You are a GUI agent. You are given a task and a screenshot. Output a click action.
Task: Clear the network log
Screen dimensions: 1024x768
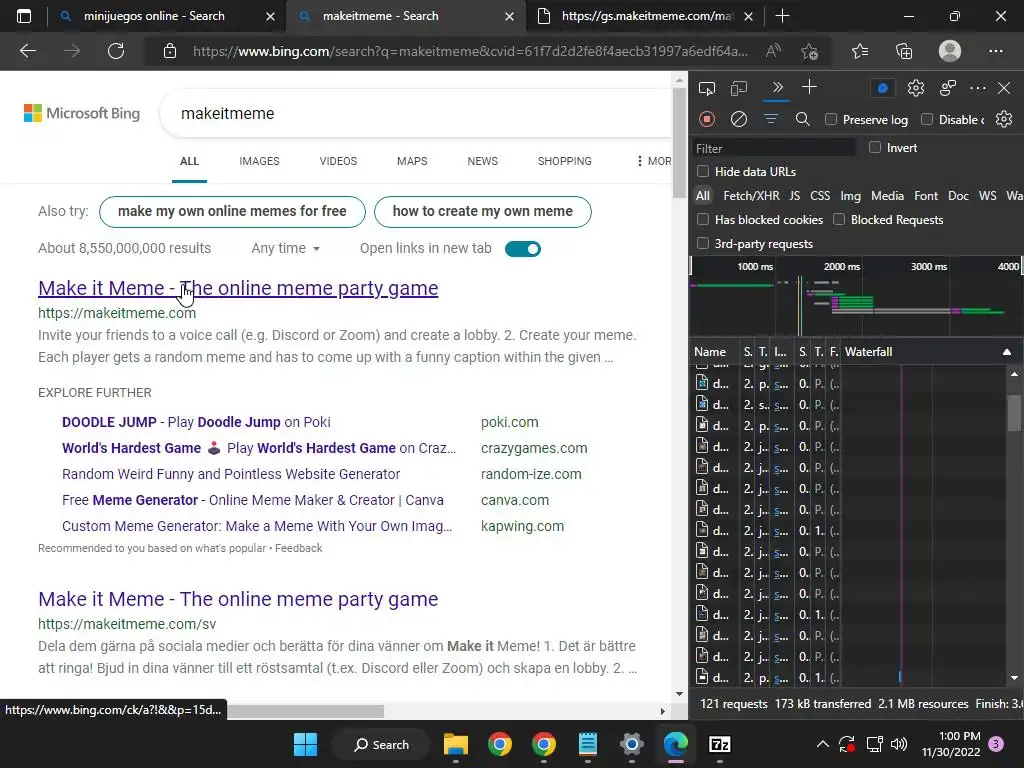(x=739, y=120)
